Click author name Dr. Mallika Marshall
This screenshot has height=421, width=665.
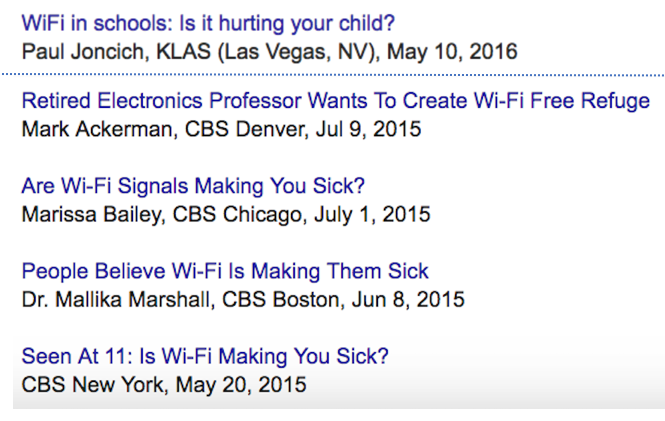[115, 299]
